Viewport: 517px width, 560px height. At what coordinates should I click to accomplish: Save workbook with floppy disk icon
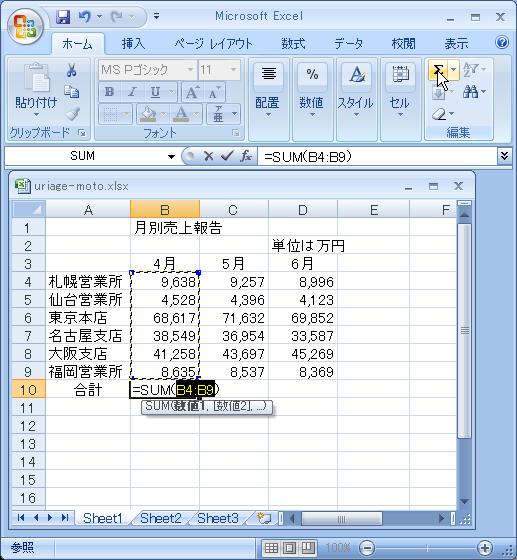click(63, 17)
